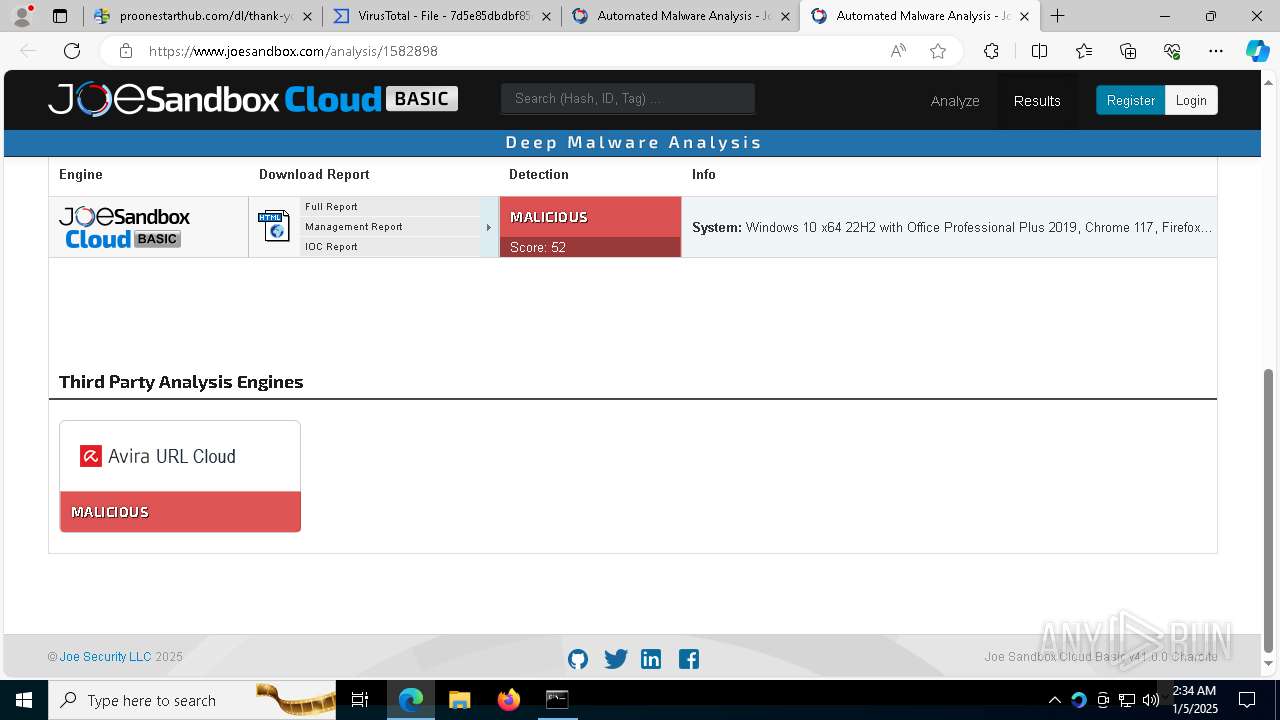Open the read aloud icon

tap(898, 51)
